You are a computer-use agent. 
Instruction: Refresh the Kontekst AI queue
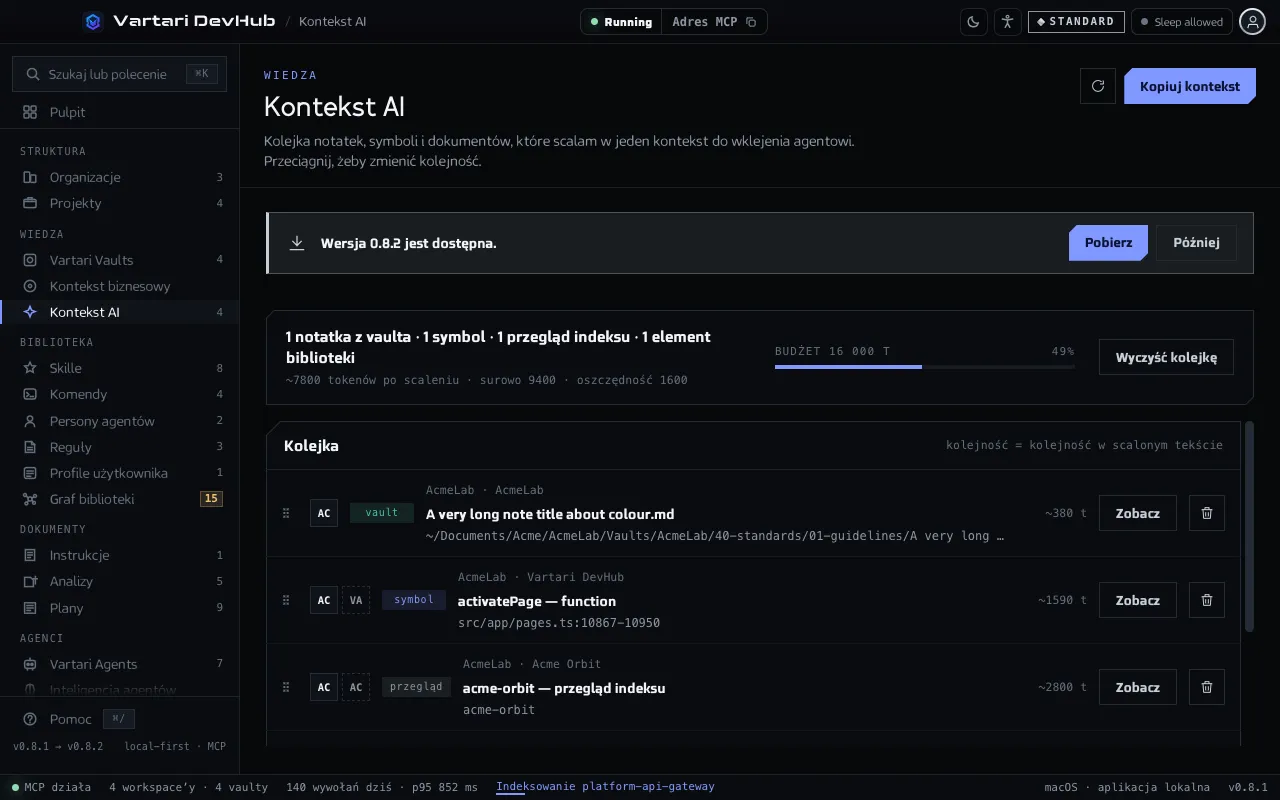tap(1098, 86)
